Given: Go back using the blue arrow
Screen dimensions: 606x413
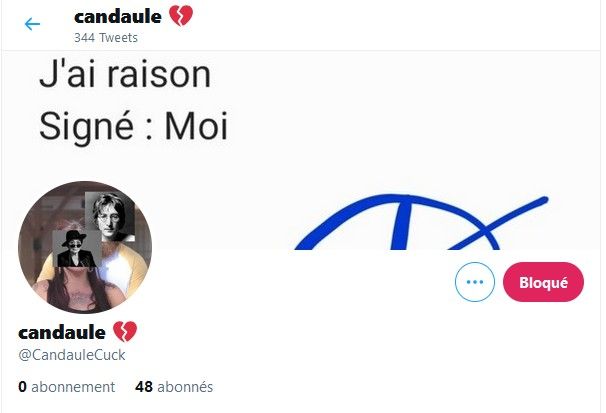Looking at the screenshot, I should pyautogui.click(x=32, y=24).
